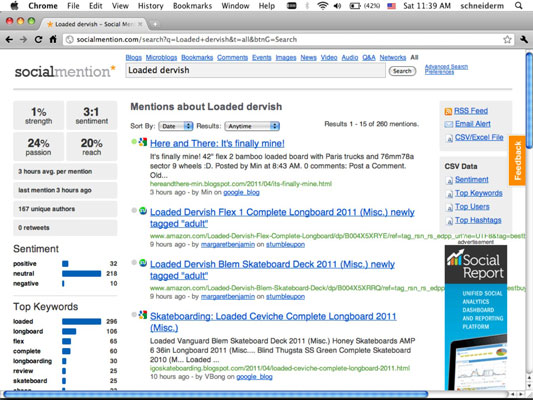
Task: Open Loaded Dervish Blem Skateboard Deck result
Action: (272, 270)
